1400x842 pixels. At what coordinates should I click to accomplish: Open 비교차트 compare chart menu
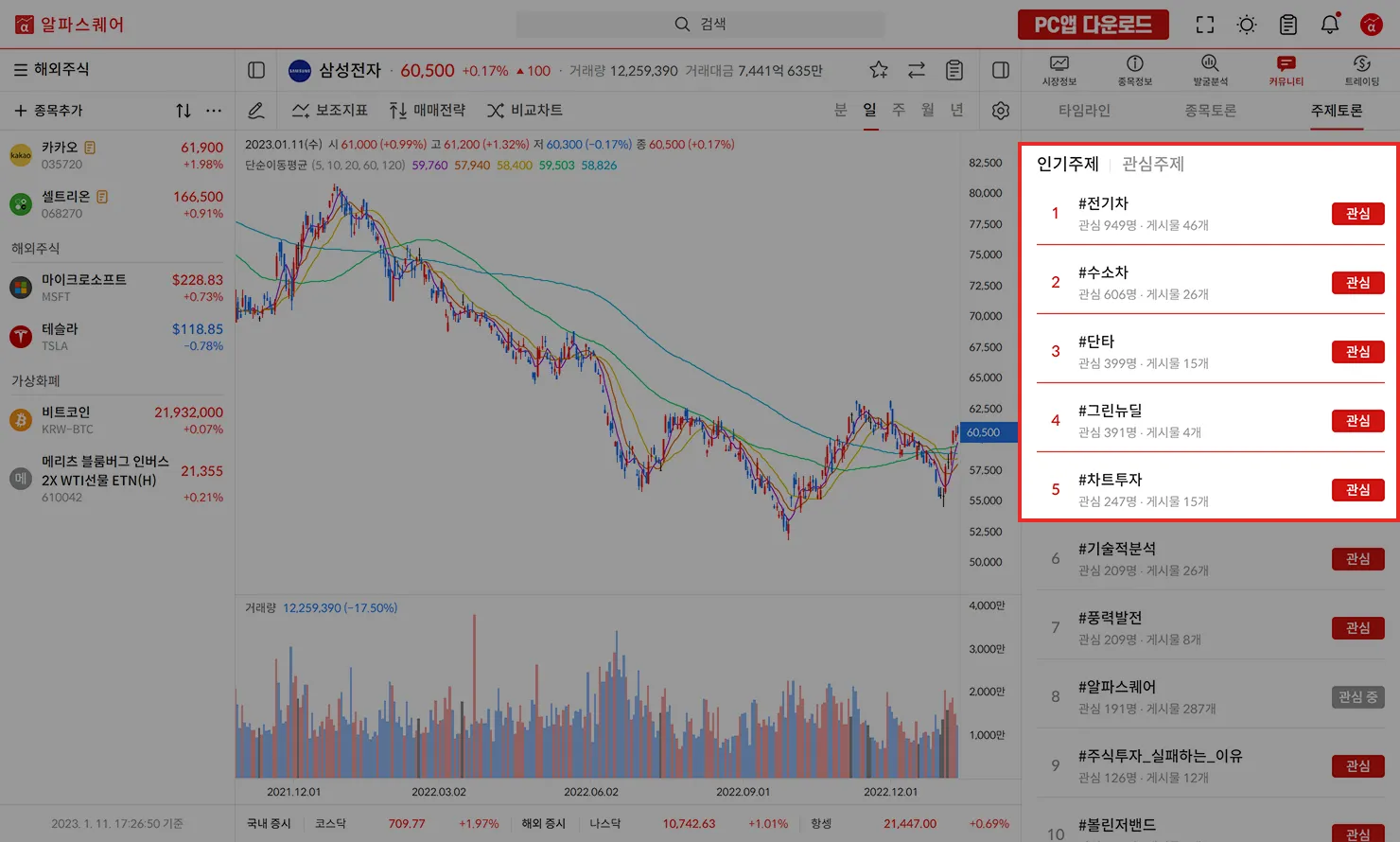pos(525,111)
